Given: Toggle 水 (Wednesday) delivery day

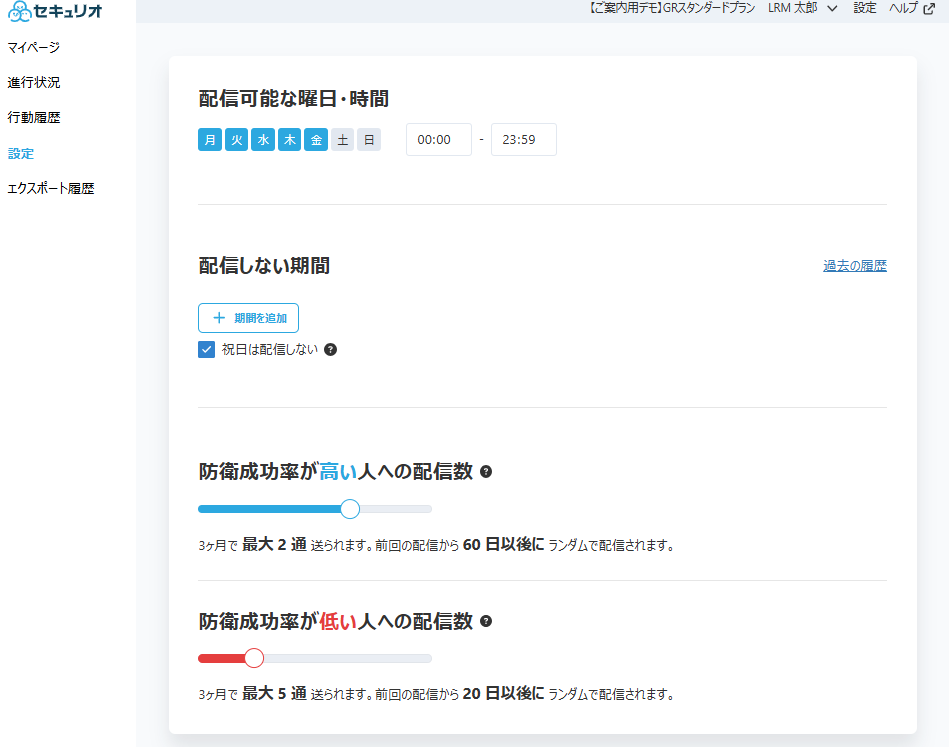Looking at the screenshot, I should click(263, 140).
